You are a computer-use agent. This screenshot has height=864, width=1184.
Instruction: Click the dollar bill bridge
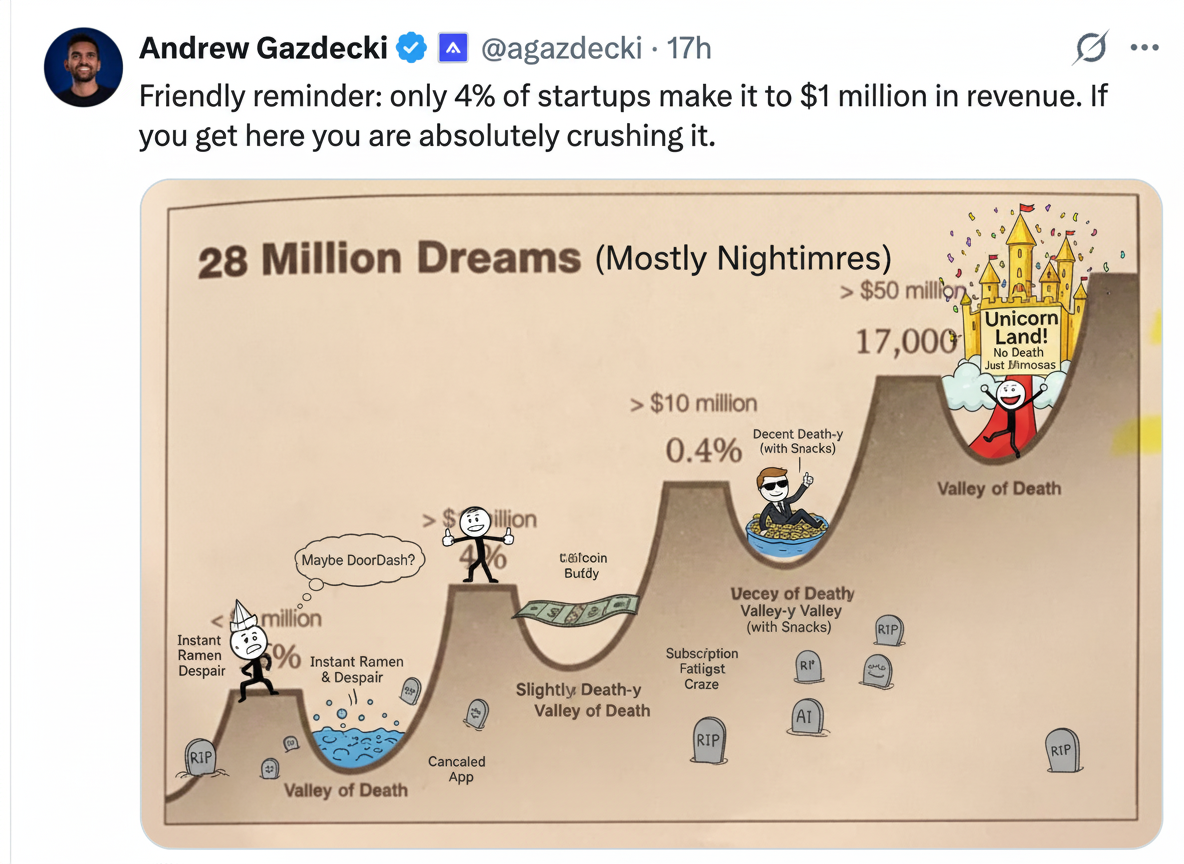point(575,611)
